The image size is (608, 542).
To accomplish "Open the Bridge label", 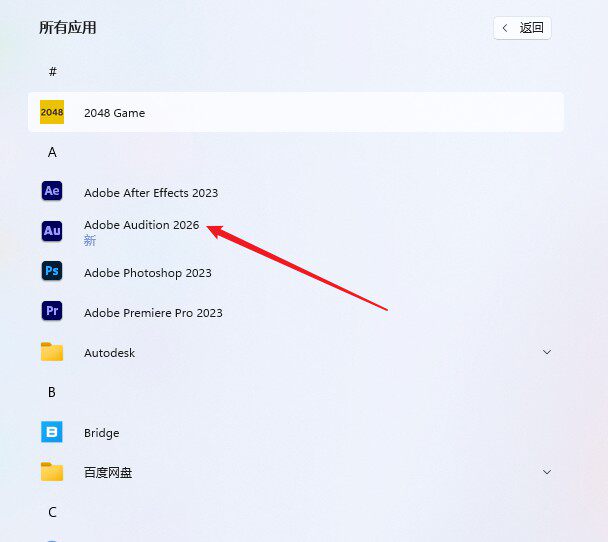I will click(102, 433).
